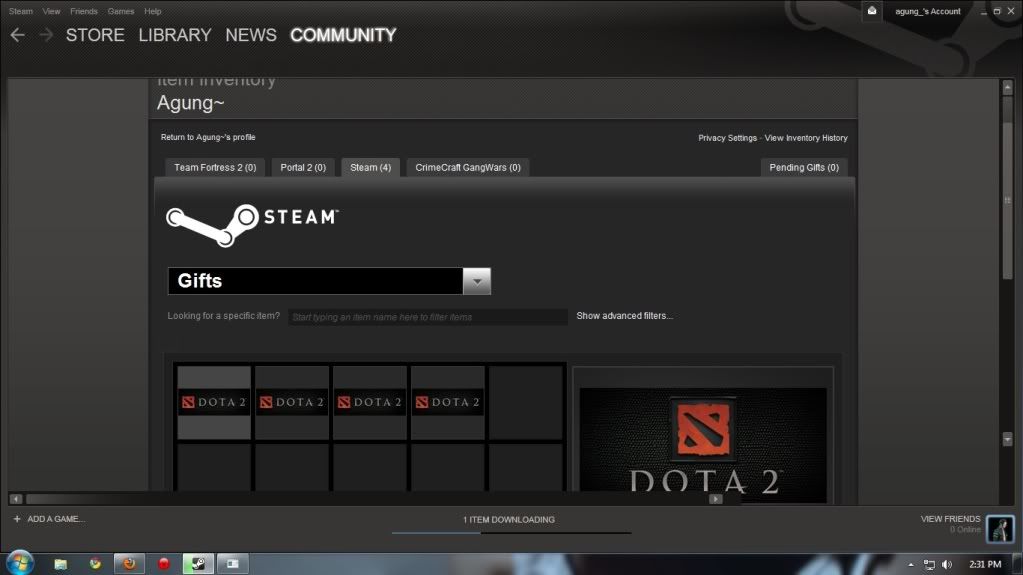The height and width of the screenshot is (575, 1023).
Task: Open the Friends menu
Action: click(x=84, y=11)
